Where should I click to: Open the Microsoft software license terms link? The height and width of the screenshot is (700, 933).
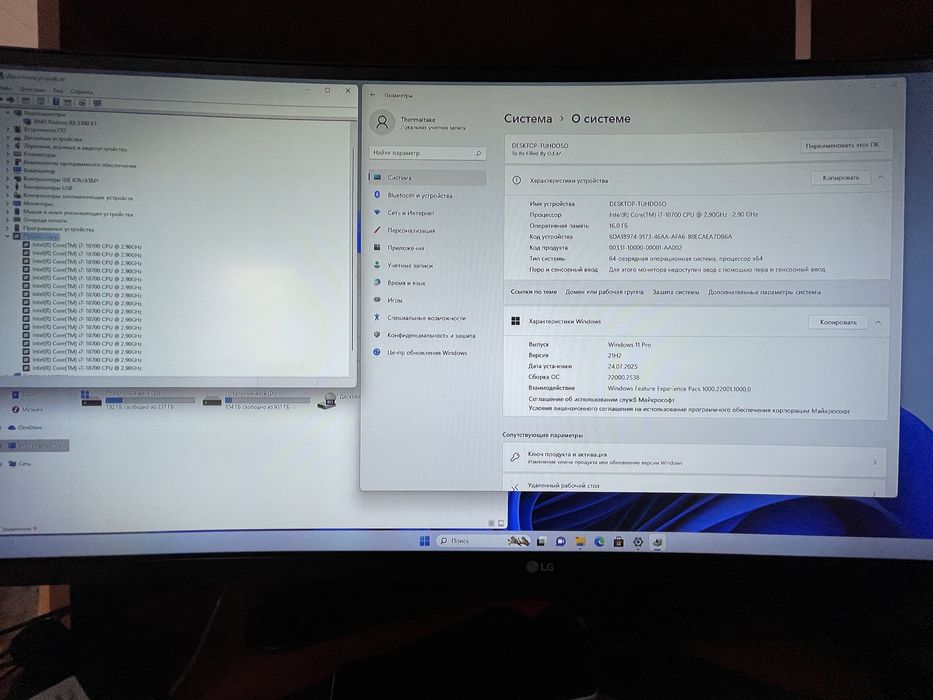[x=689, y=410]
